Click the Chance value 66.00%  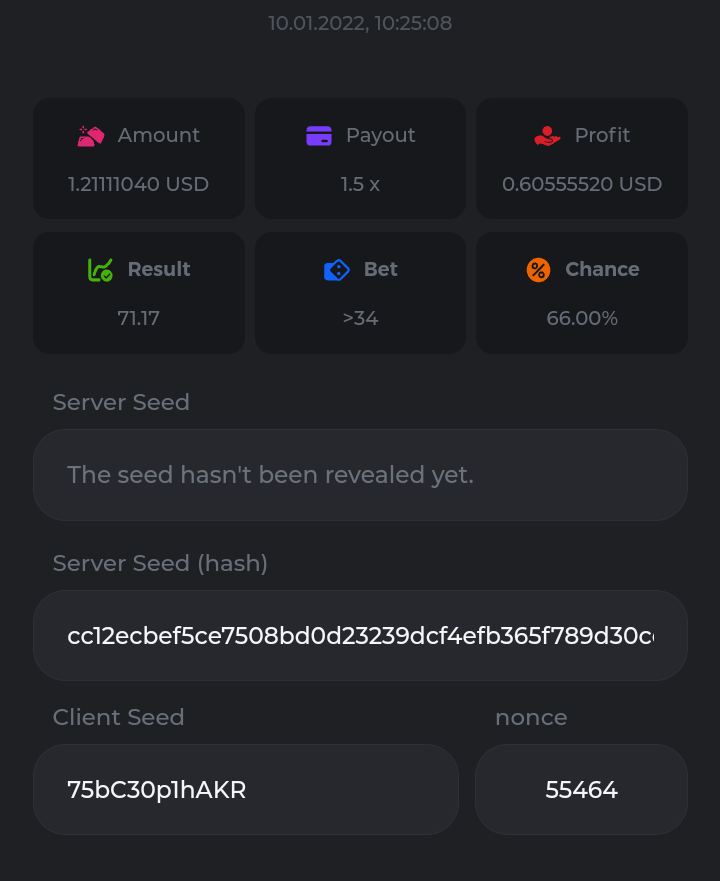click(582, 318)
